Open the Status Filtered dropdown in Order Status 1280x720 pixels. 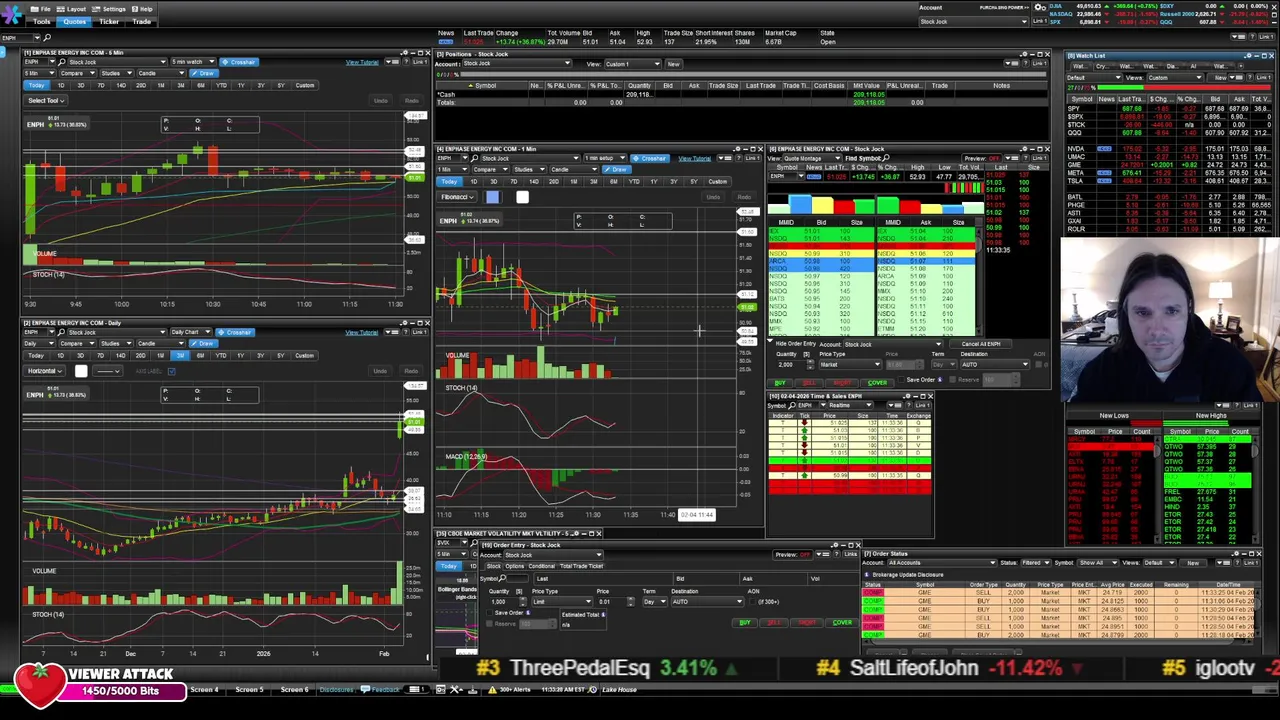(1037, 562)
